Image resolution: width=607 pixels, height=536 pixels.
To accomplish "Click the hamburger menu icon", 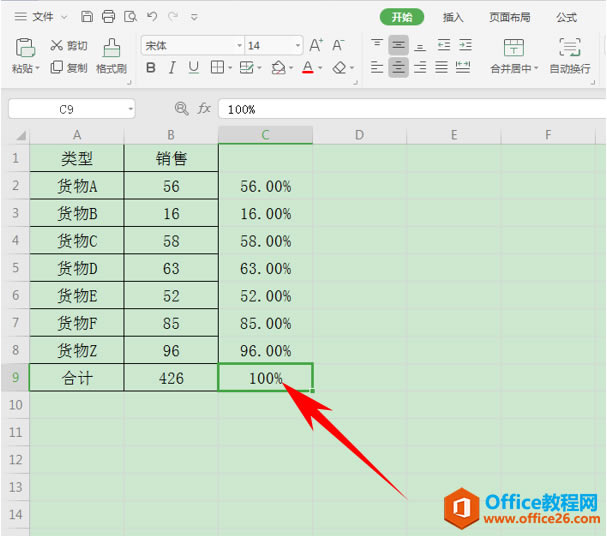I will tap(21, 16).
